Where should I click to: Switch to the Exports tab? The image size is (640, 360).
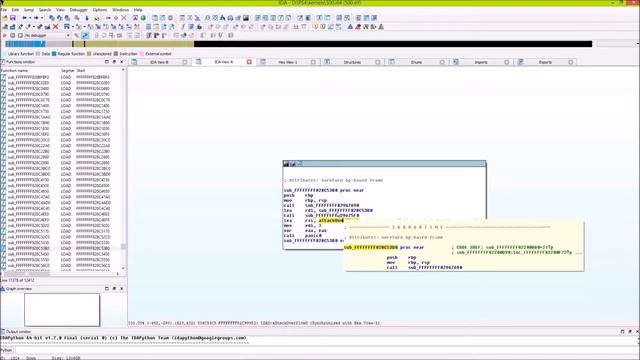pyautogui.click(x=545, y=62)
